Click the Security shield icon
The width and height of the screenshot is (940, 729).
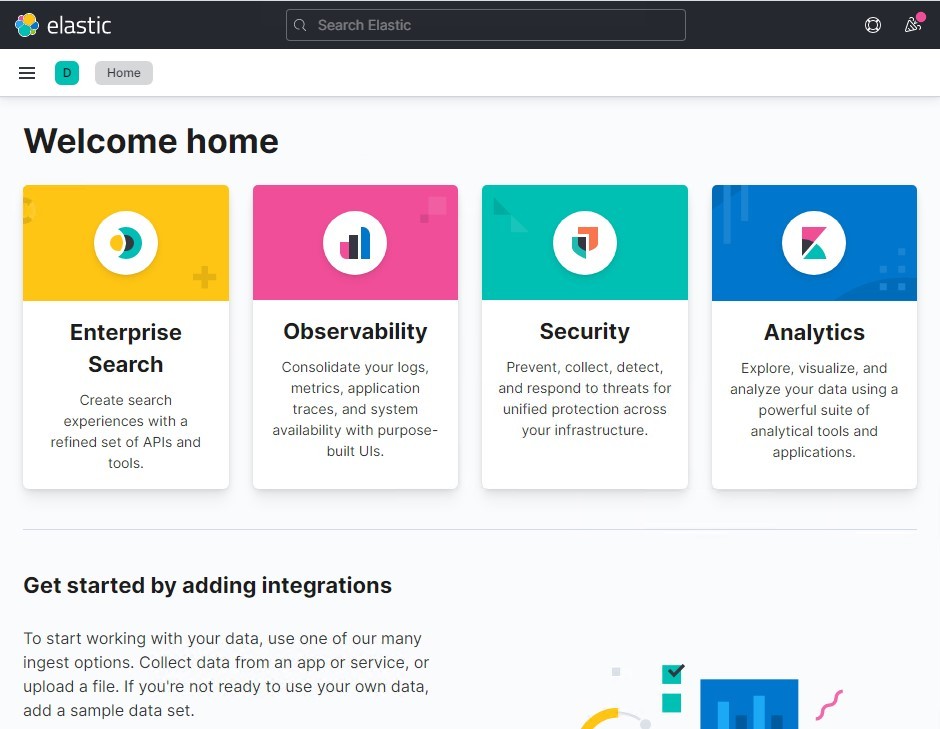point(585,243)
